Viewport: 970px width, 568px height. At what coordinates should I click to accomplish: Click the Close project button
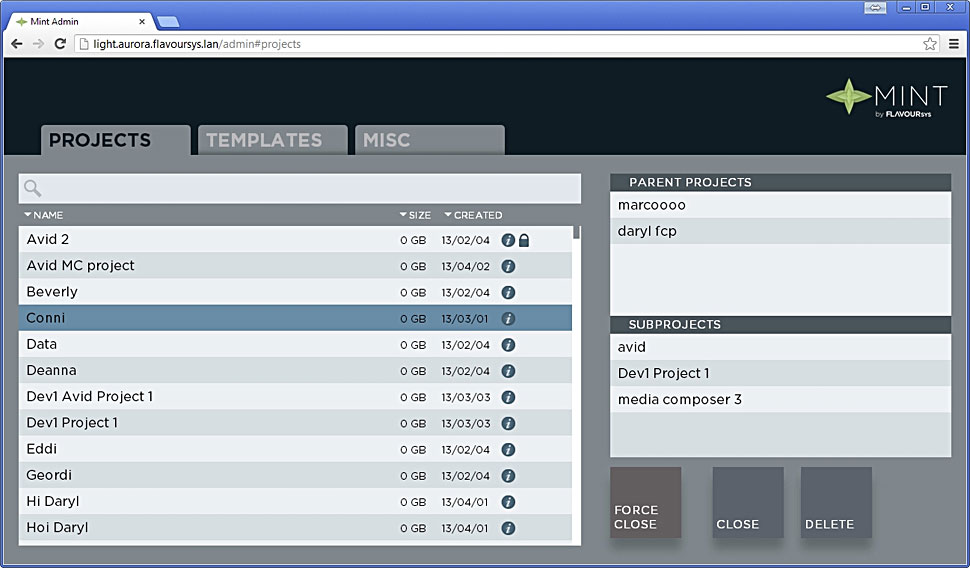pyautogui.click(x=747, y=503)
